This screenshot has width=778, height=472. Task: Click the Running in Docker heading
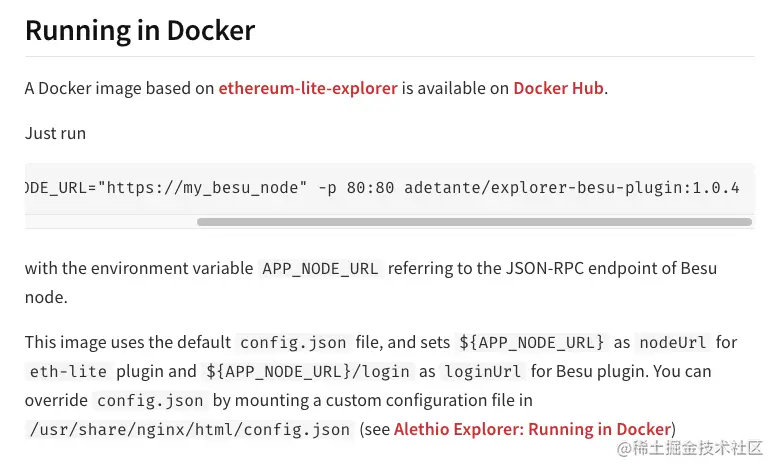point(140,30)
